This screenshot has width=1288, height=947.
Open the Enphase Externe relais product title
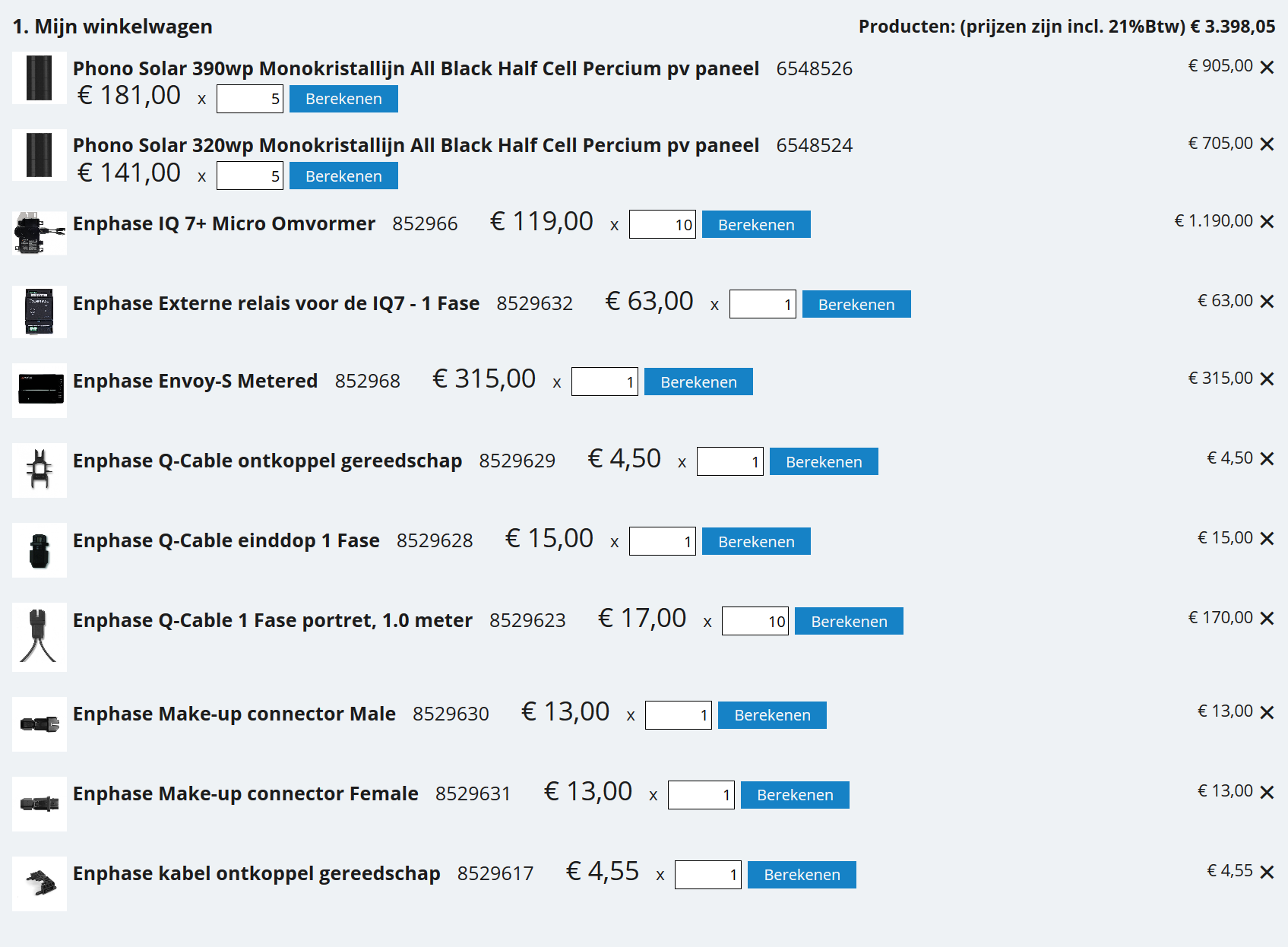(x=276, y=304)
